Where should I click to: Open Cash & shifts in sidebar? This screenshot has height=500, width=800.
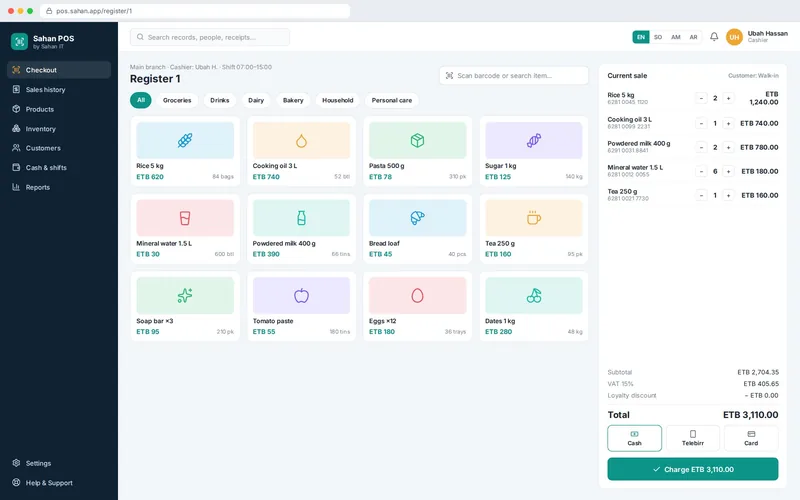[x=59, y=167]
